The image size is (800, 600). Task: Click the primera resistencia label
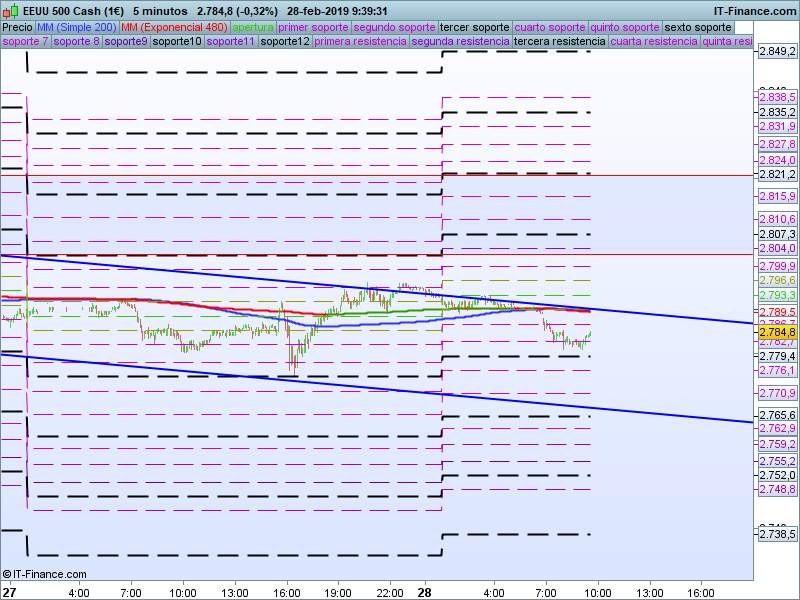pos(360,42)
